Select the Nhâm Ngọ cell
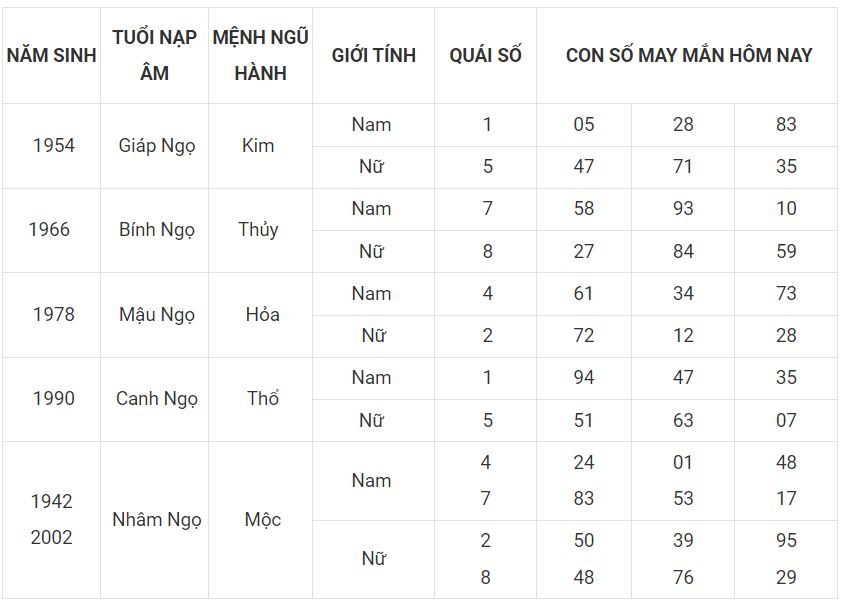This screenshot has width=843, height=611. tap(156, 520)
